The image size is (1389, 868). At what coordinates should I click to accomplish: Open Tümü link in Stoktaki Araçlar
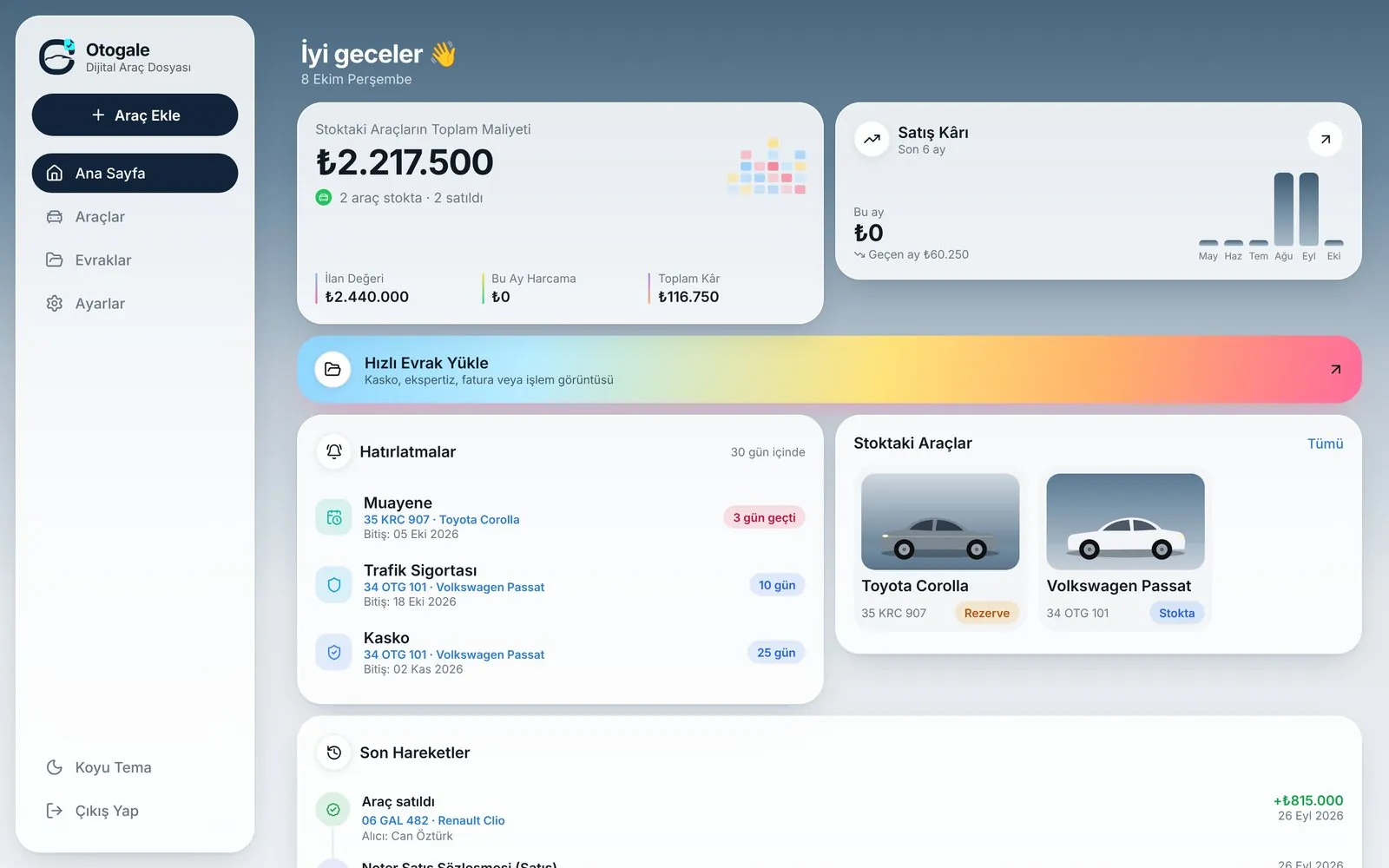pyautogui.click(x=1325, y=444)
